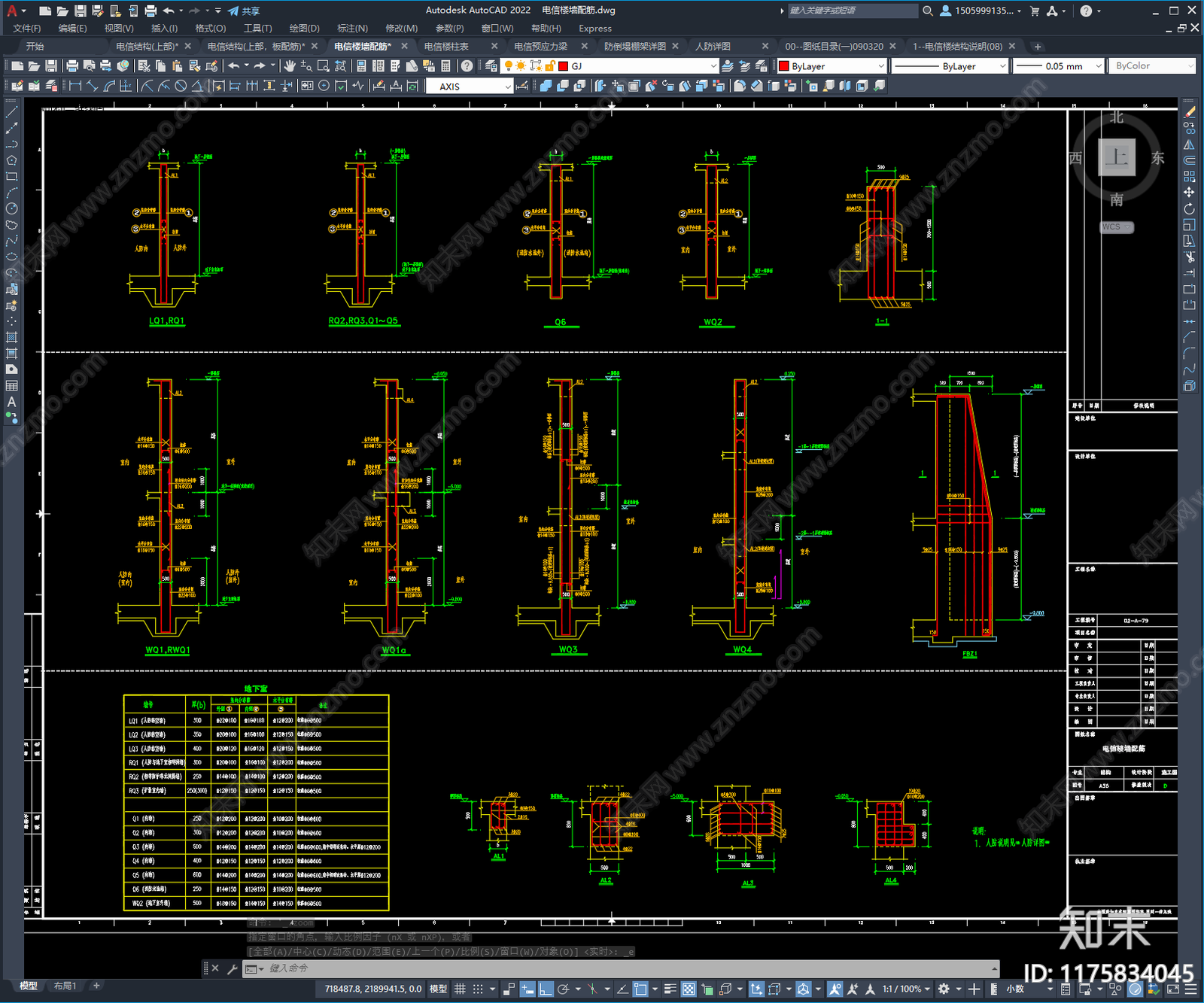Screen dimensions: 1204x1003
Task: Click the Autodesk App Store cart icon
Action: [1035, 11]
